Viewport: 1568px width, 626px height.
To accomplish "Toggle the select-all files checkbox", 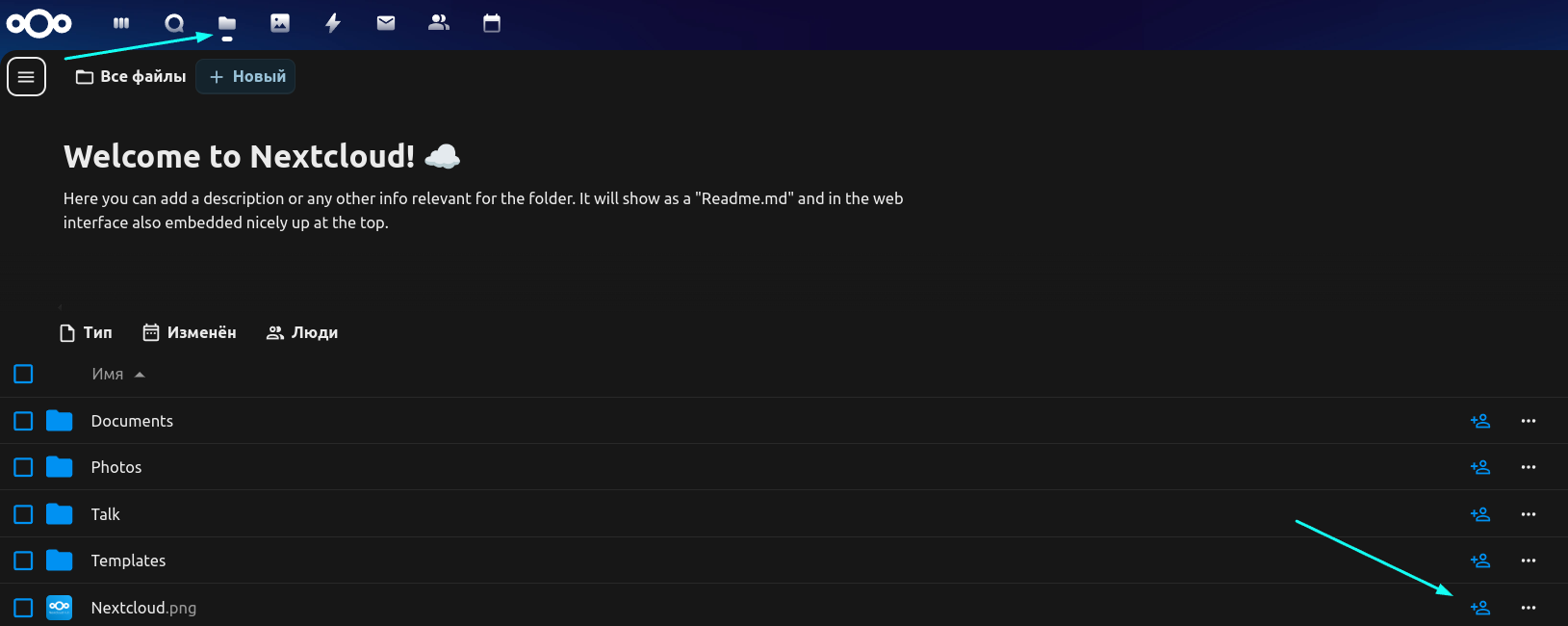I will (x=24, y=374).
